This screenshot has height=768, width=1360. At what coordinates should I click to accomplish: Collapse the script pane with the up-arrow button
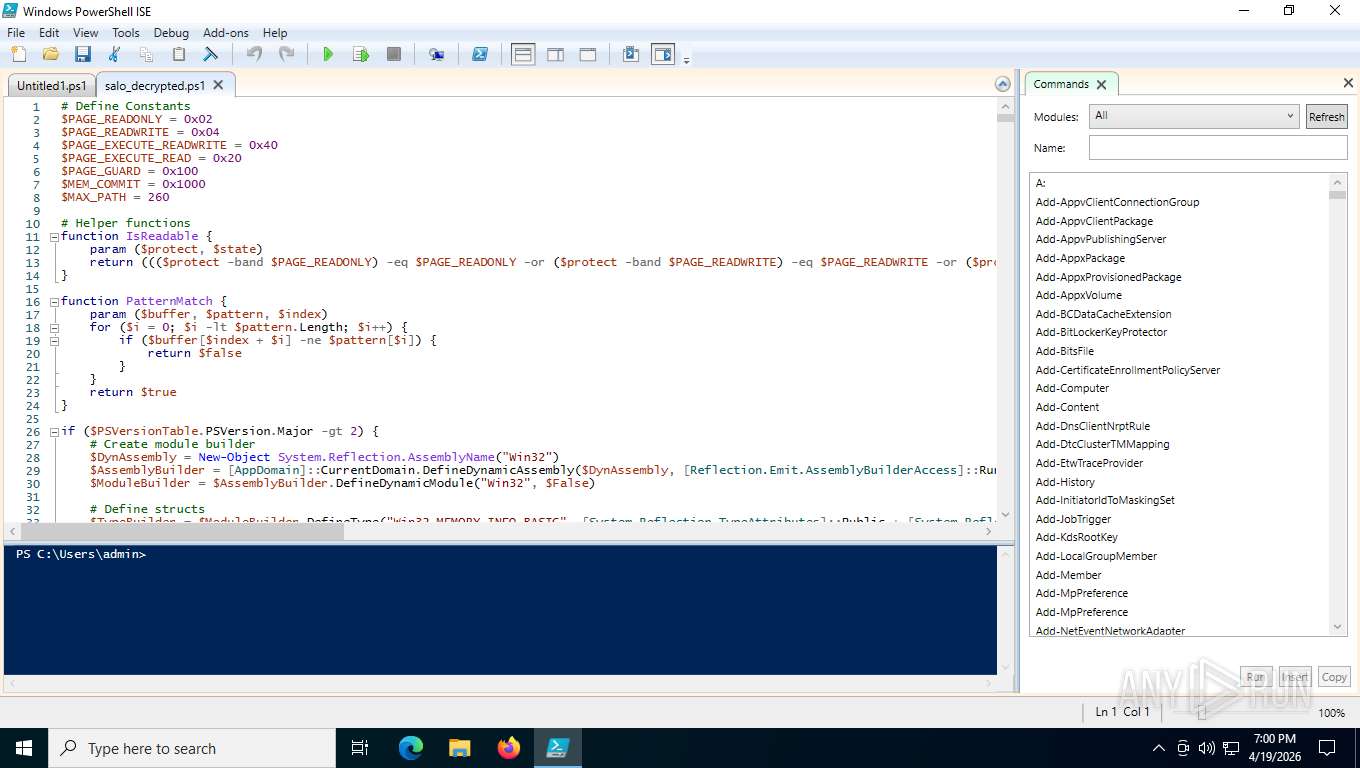coord(1002,84)
